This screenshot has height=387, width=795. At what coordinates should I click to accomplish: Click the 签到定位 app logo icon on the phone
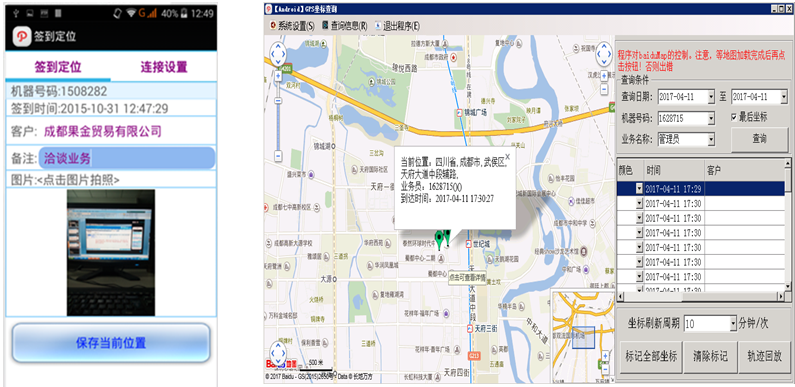click(21, 37)
